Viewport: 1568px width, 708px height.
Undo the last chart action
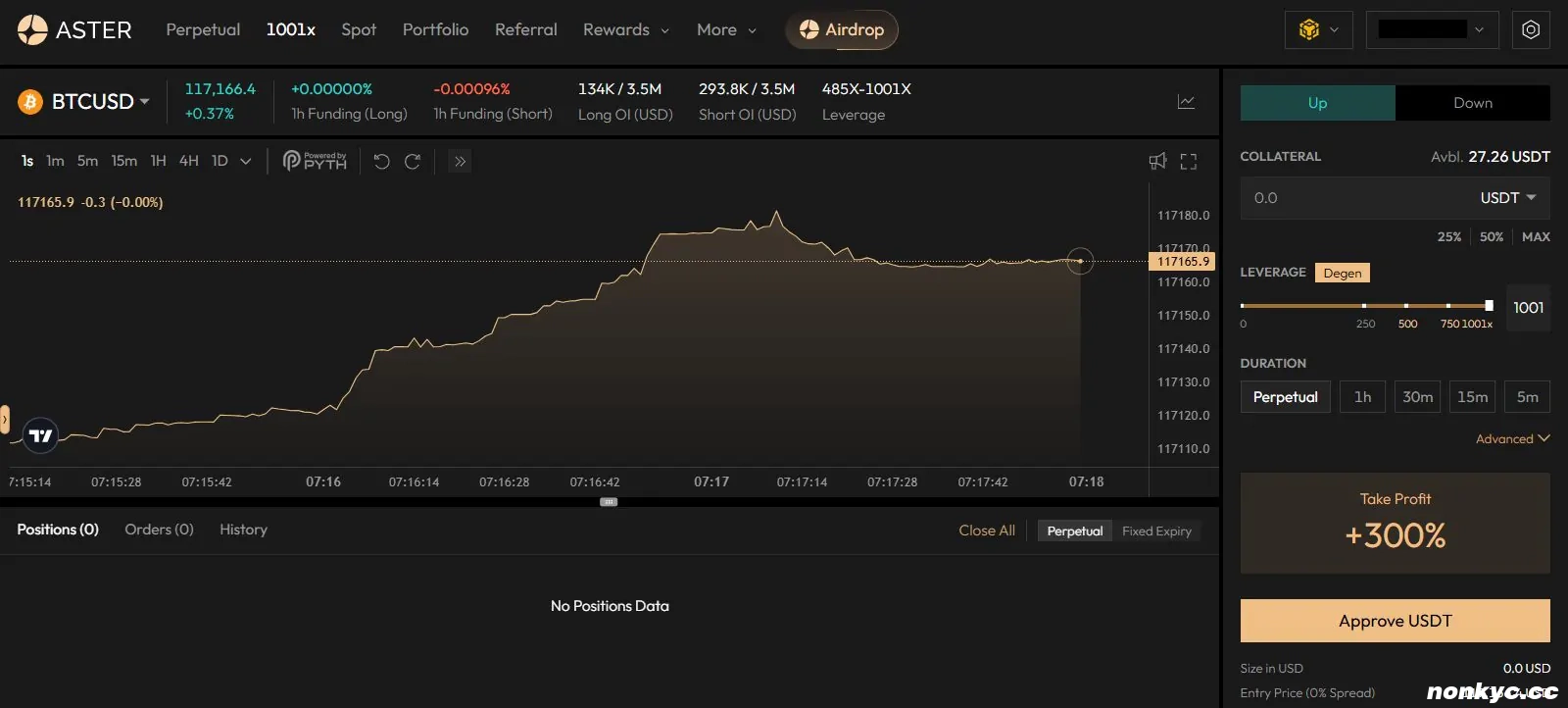click(382, 161)
